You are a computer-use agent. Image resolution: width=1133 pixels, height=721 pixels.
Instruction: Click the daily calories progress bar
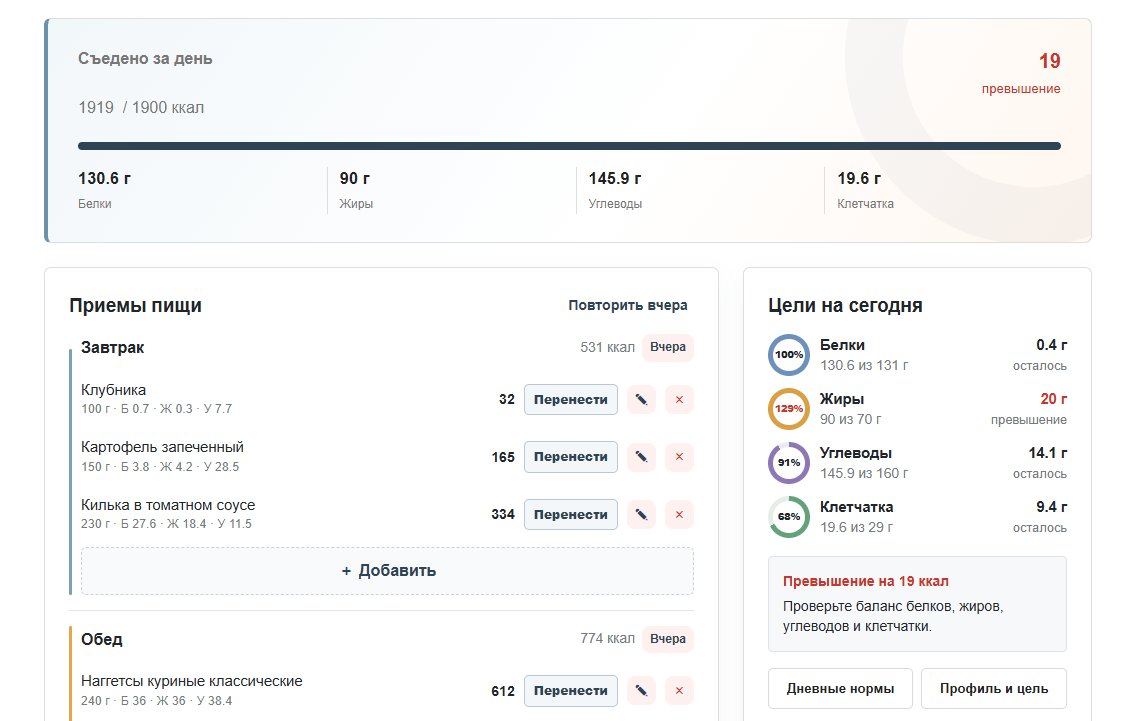(569, 146)
